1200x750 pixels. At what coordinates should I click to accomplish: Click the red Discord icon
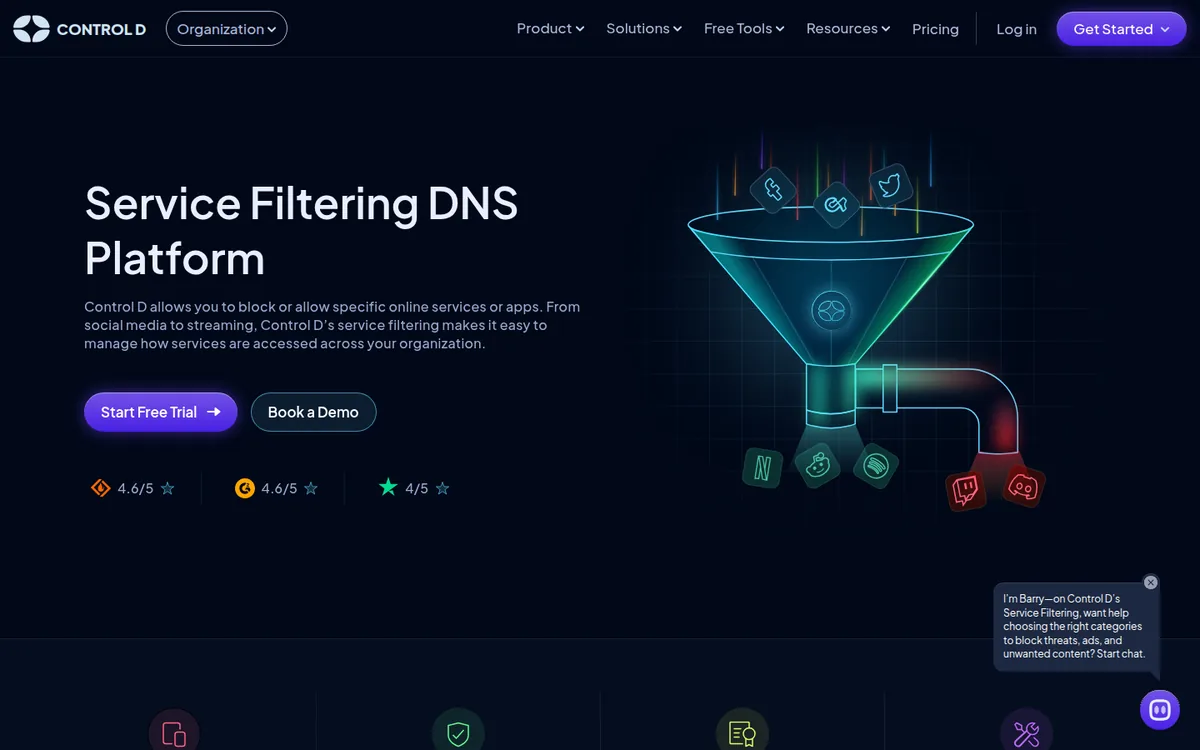(1024, 486)
